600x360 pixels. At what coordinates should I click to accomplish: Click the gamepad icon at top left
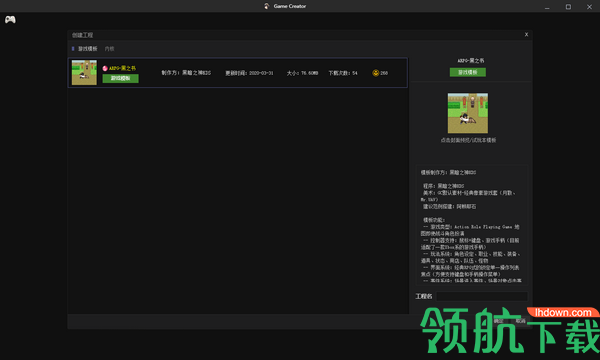click(10, 20)
